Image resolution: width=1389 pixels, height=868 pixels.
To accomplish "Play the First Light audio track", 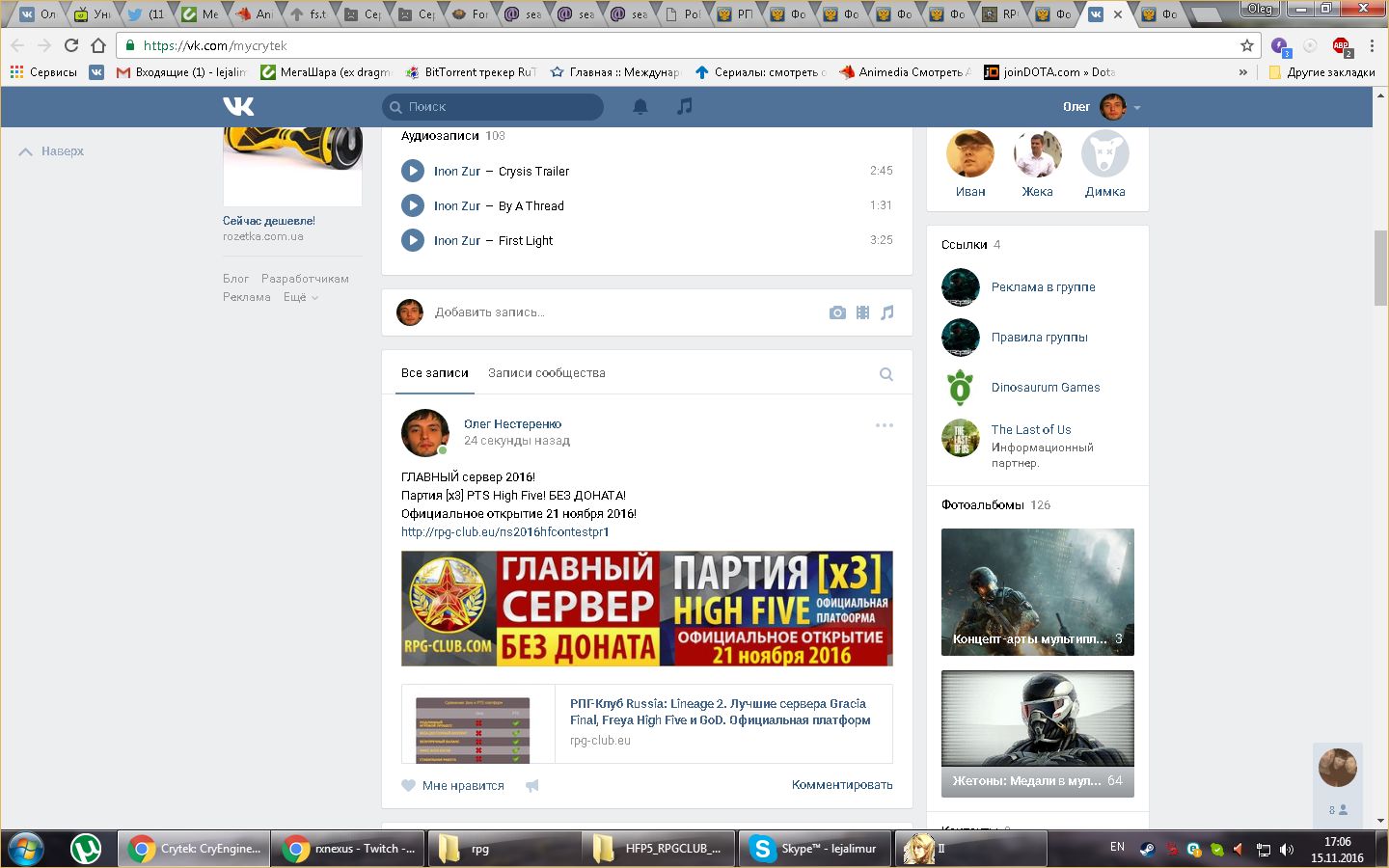I will pos(413,240).
